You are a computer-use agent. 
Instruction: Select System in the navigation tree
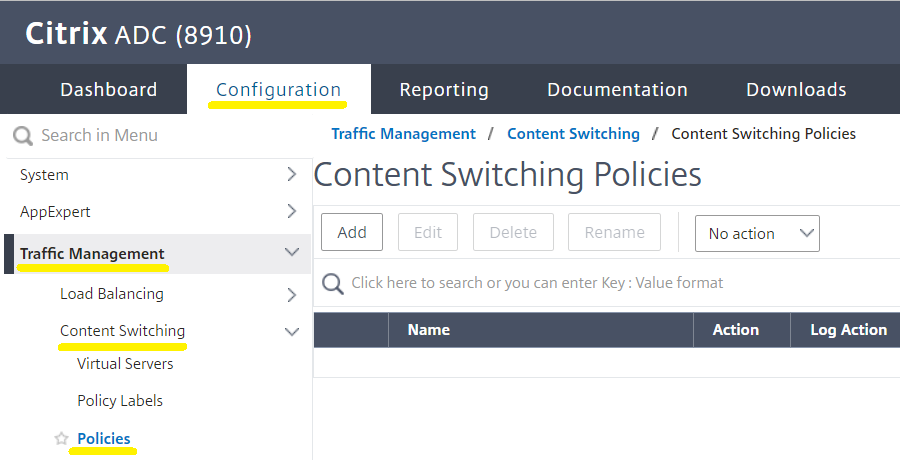click(44, 175)
